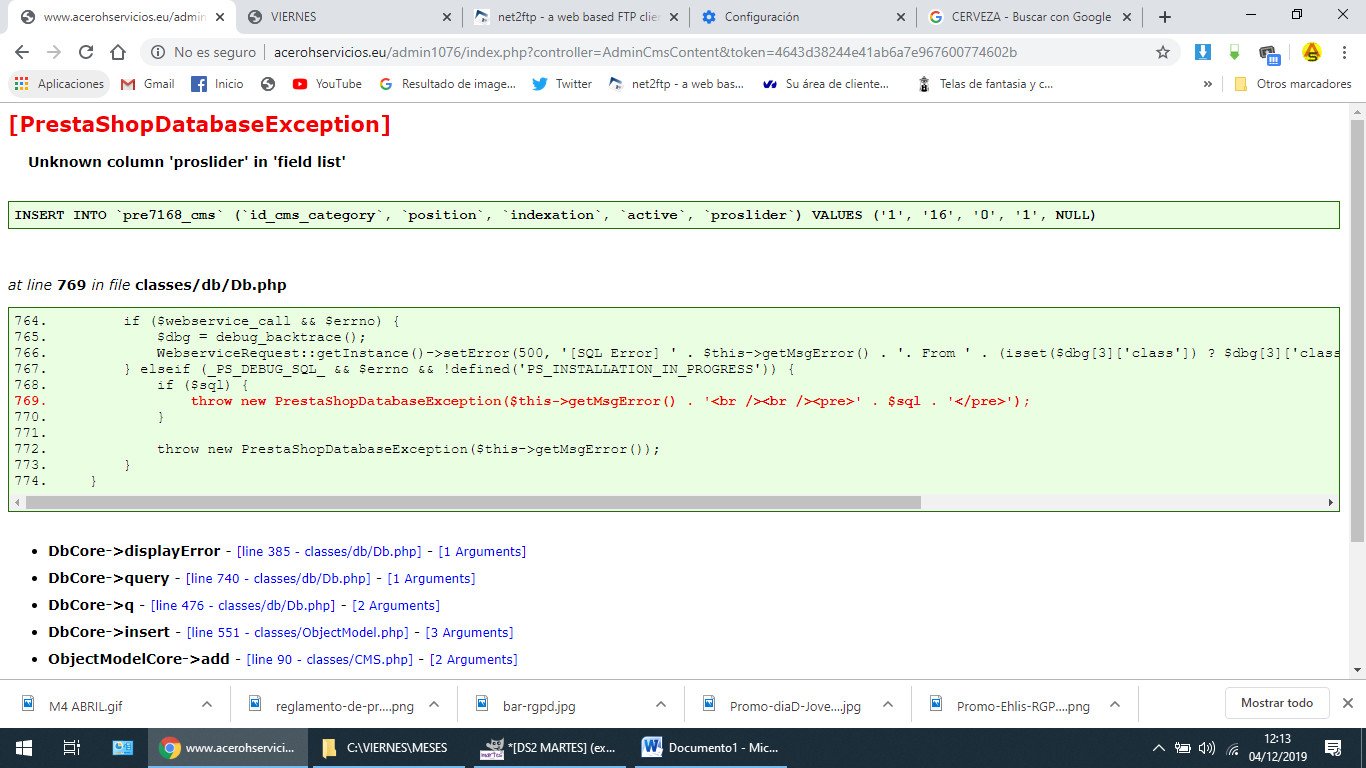
Task: Open the Windows notification center
Action: click(x=1332, y=747)
